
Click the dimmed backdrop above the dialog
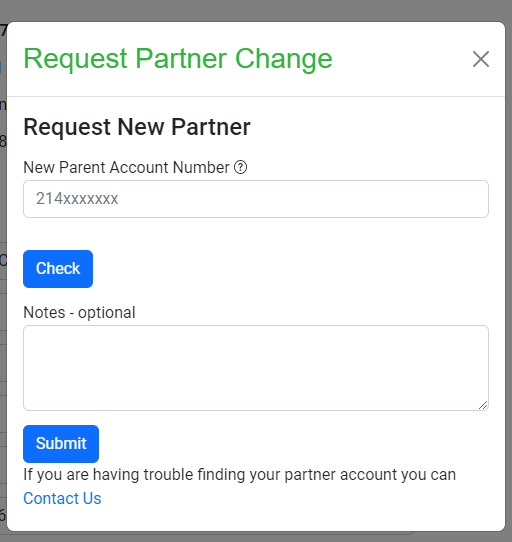tap(256, 10)
